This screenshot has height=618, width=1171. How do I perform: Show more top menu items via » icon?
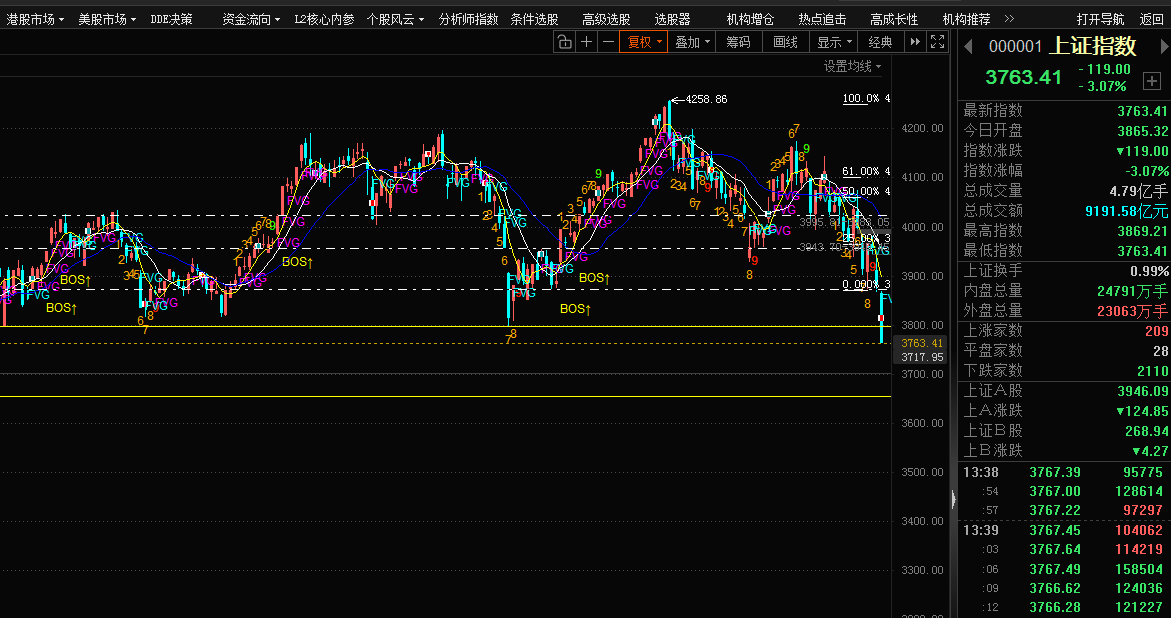(x=1009, y=19)
